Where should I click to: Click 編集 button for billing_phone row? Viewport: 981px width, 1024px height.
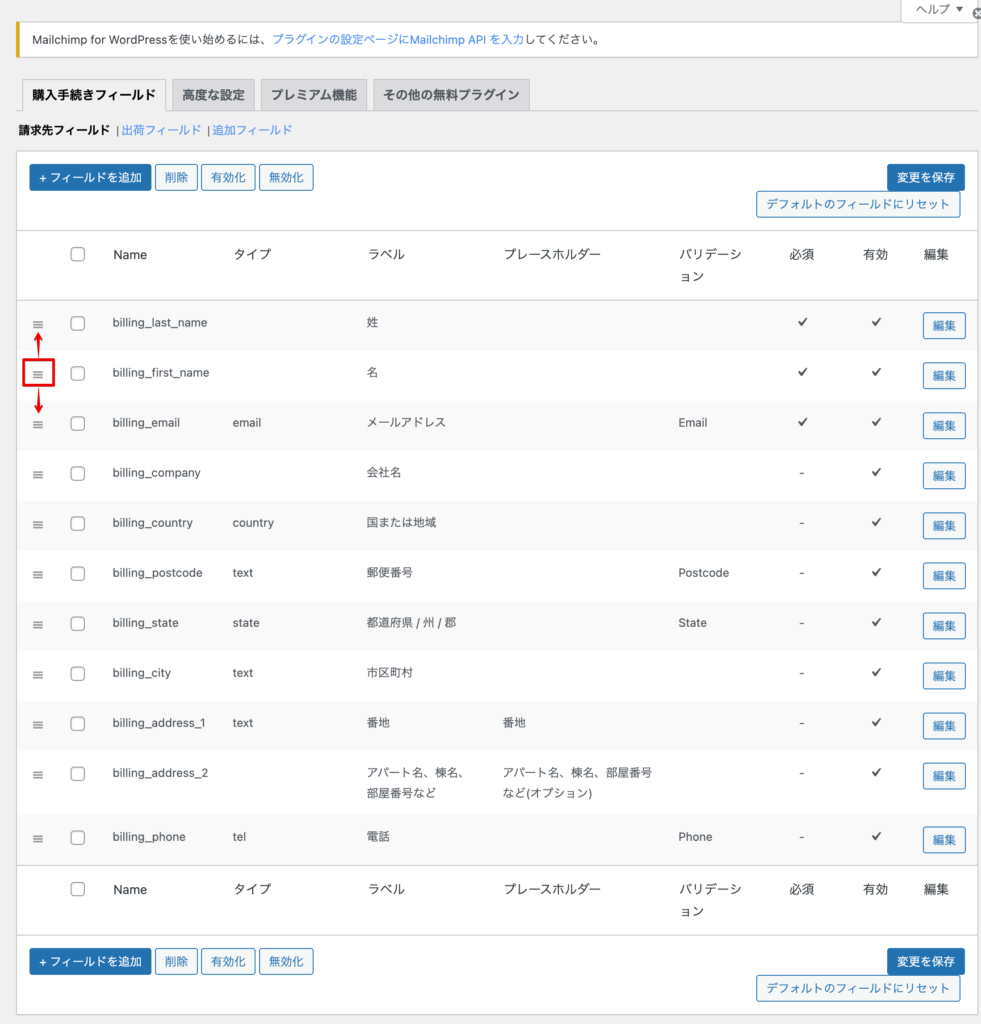click(943, 840)
